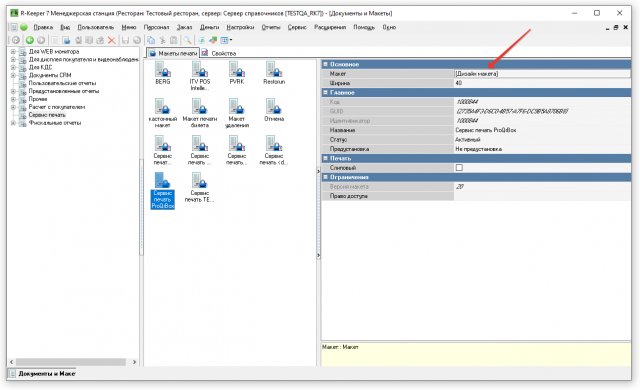Select the Макет печати билета icon

200,113
